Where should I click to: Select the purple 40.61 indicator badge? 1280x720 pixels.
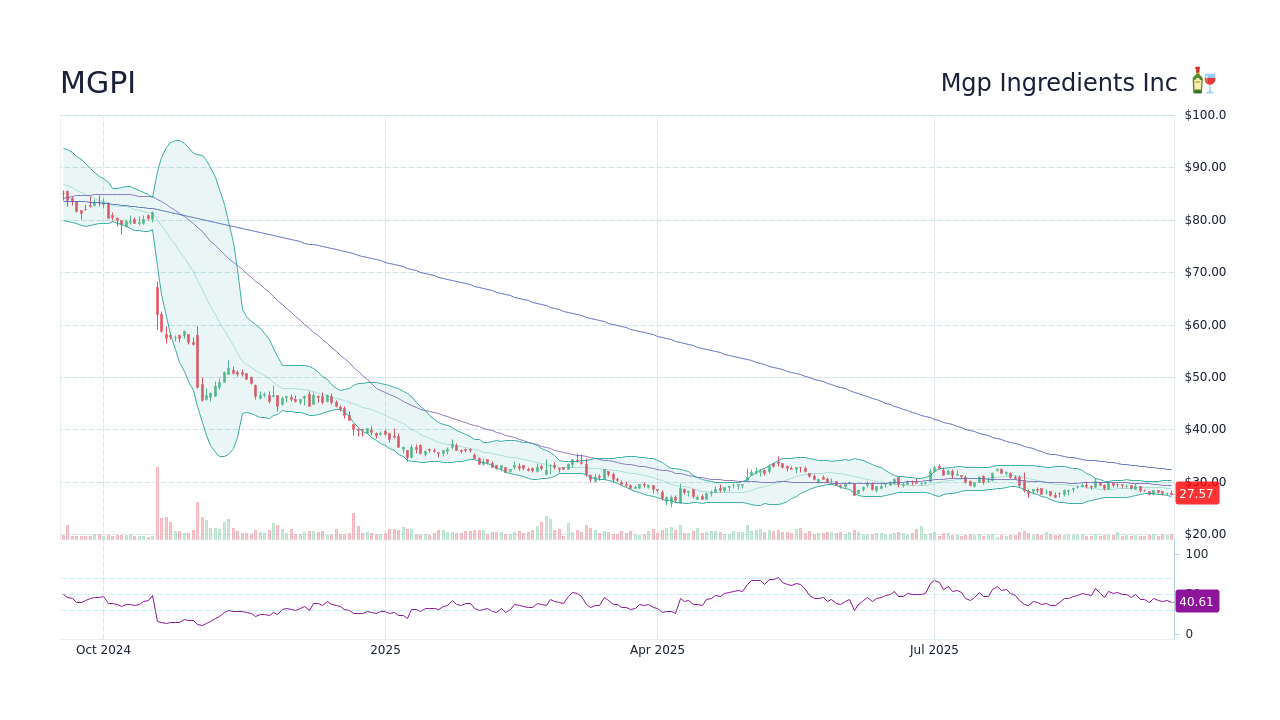(x=1196, y=601)
